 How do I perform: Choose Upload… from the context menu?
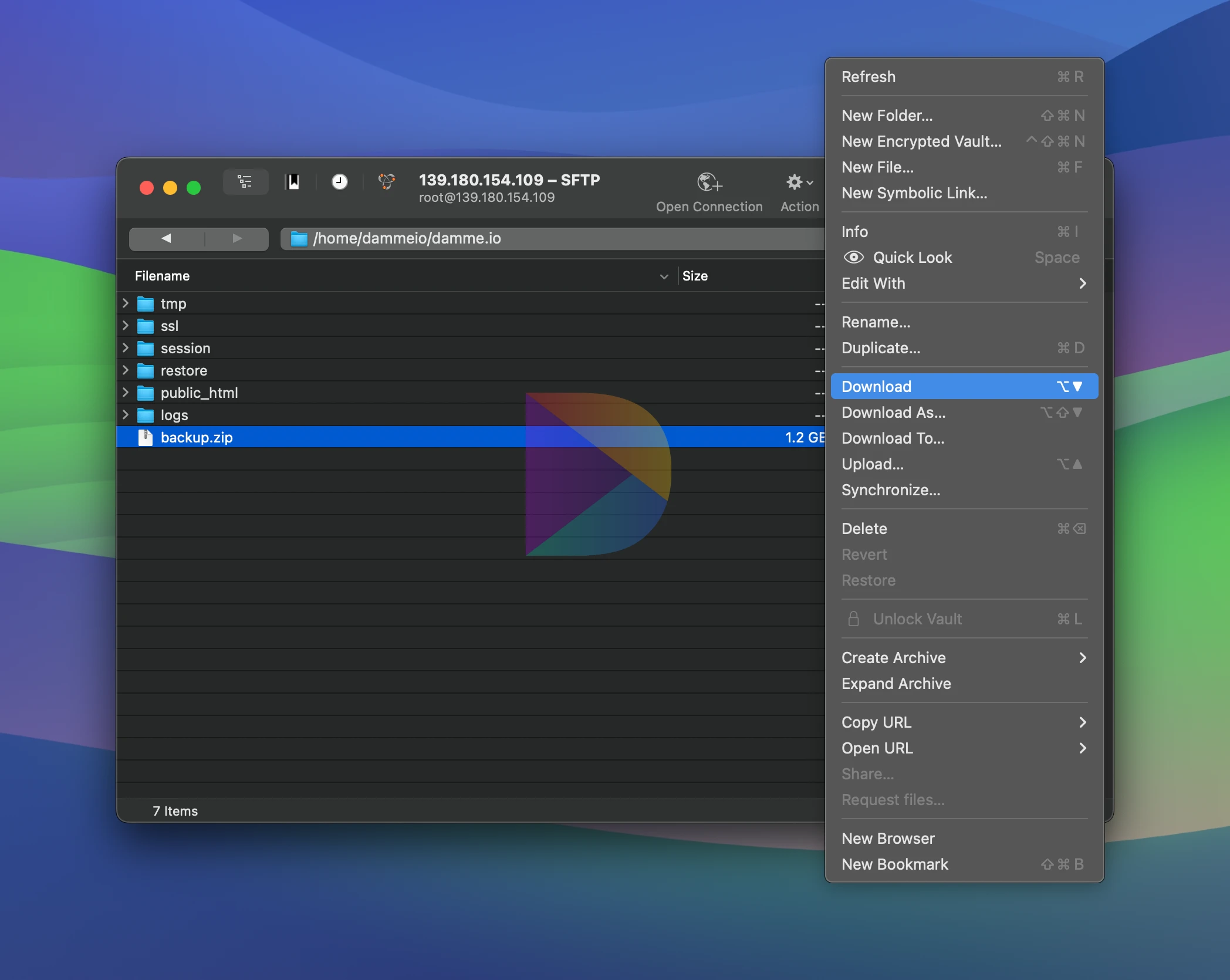(964, 464)
